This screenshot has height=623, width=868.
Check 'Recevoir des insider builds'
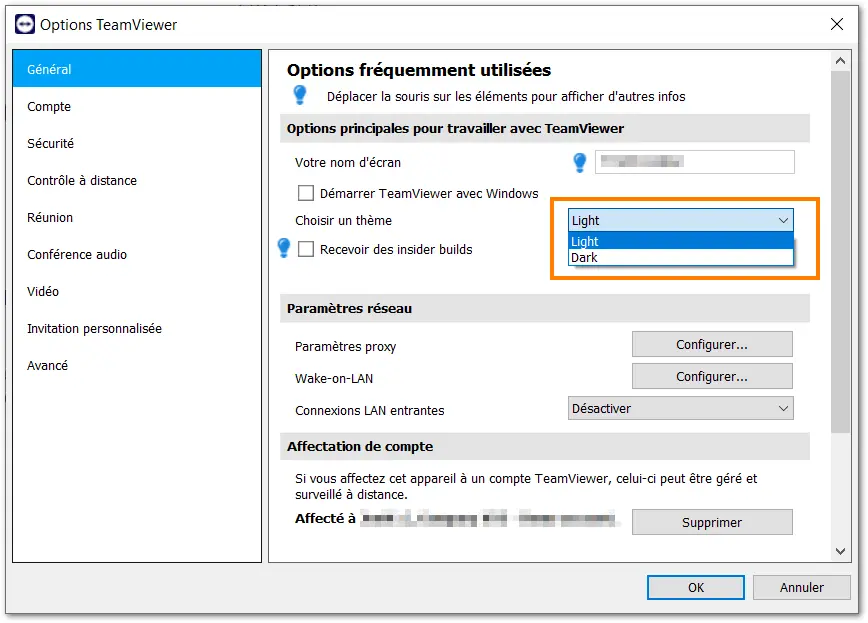(x=306, y=249)
